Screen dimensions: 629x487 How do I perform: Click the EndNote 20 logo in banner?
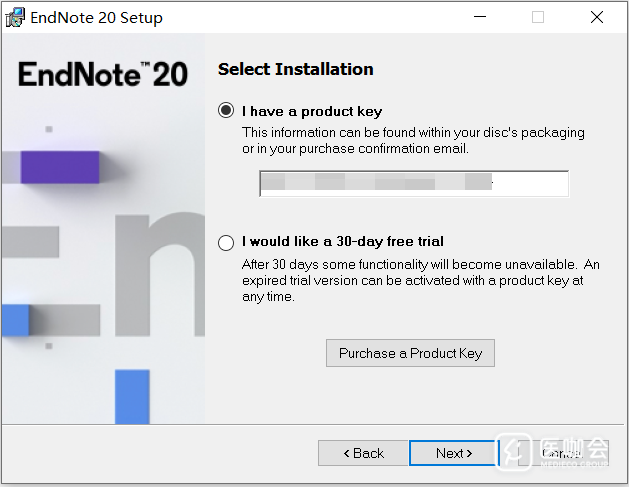[x=103, y=74]
